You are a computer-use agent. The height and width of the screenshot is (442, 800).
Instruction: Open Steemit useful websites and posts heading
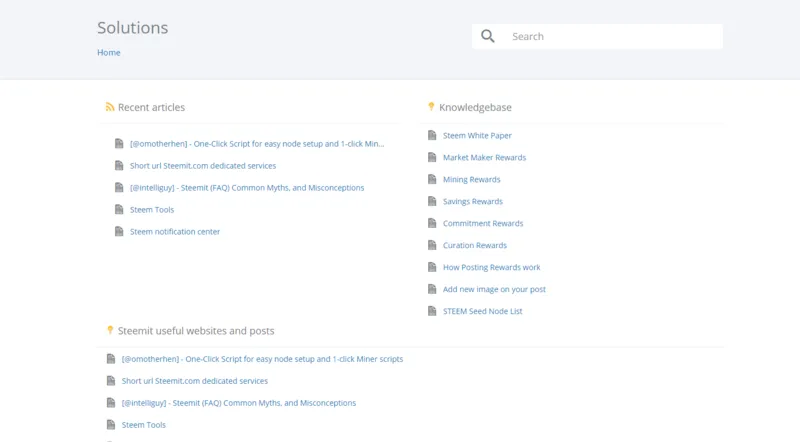click(x=196, y=331)
